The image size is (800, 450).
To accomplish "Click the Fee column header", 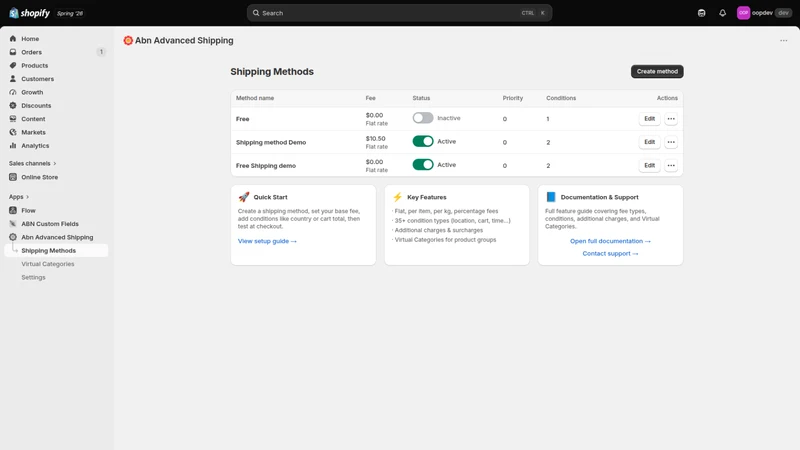I will [x=370, y=98].
